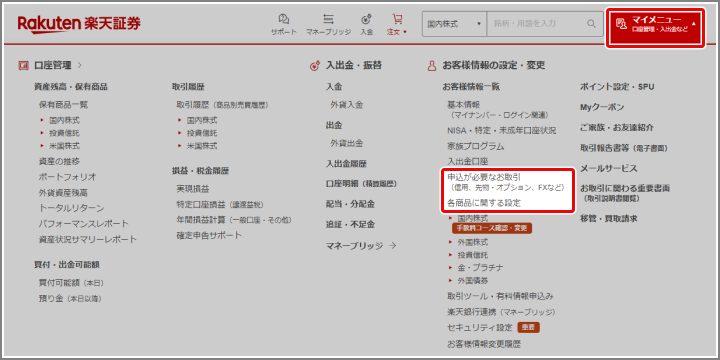Open Myクーポン
This screenshot has width=720, height=360.
[602, 107]
